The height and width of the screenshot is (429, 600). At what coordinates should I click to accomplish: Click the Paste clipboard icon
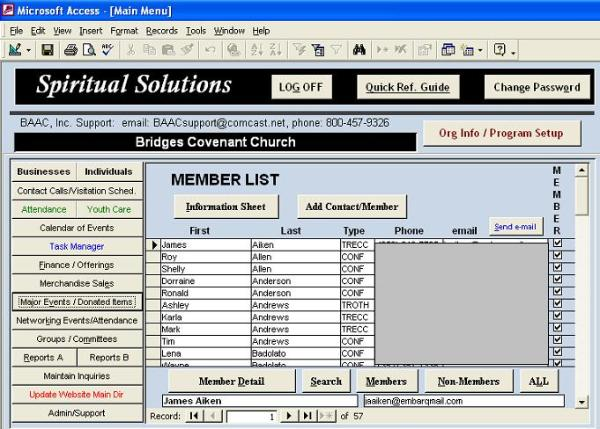pyautogui.click(x=168, y=50)
